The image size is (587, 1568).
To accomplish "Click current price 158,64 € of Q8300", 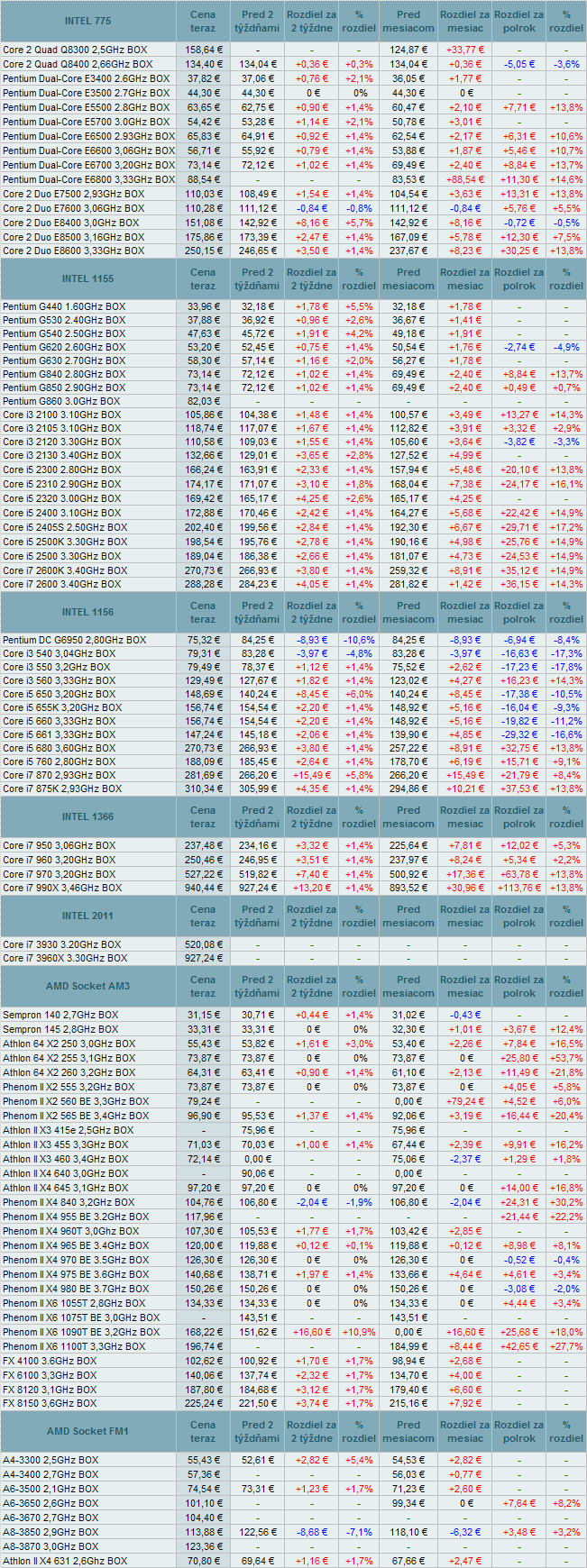I will tap(203, 50).
